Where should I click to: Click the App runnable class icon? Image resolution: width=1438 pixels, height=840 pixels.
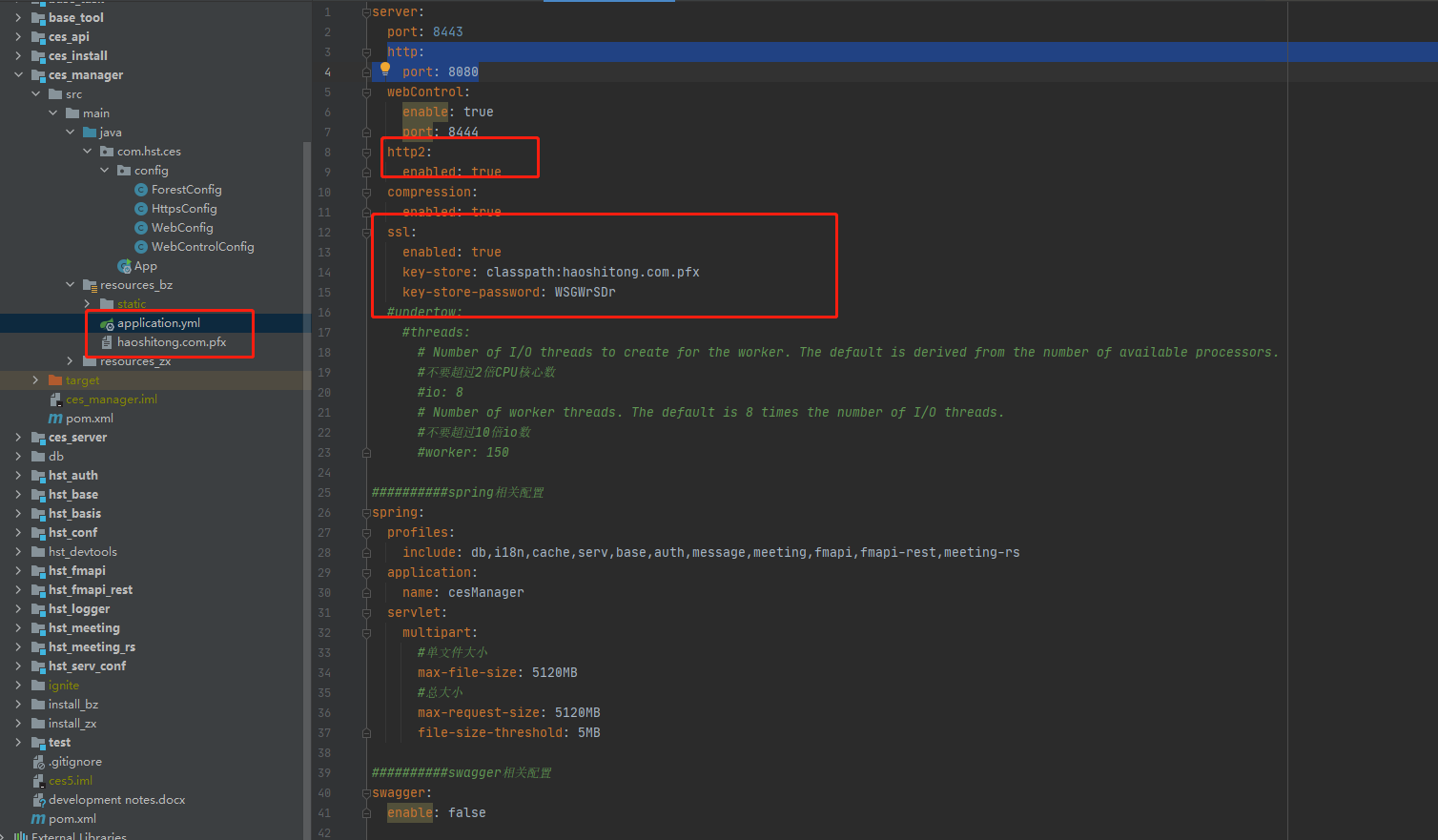[124, 266]
